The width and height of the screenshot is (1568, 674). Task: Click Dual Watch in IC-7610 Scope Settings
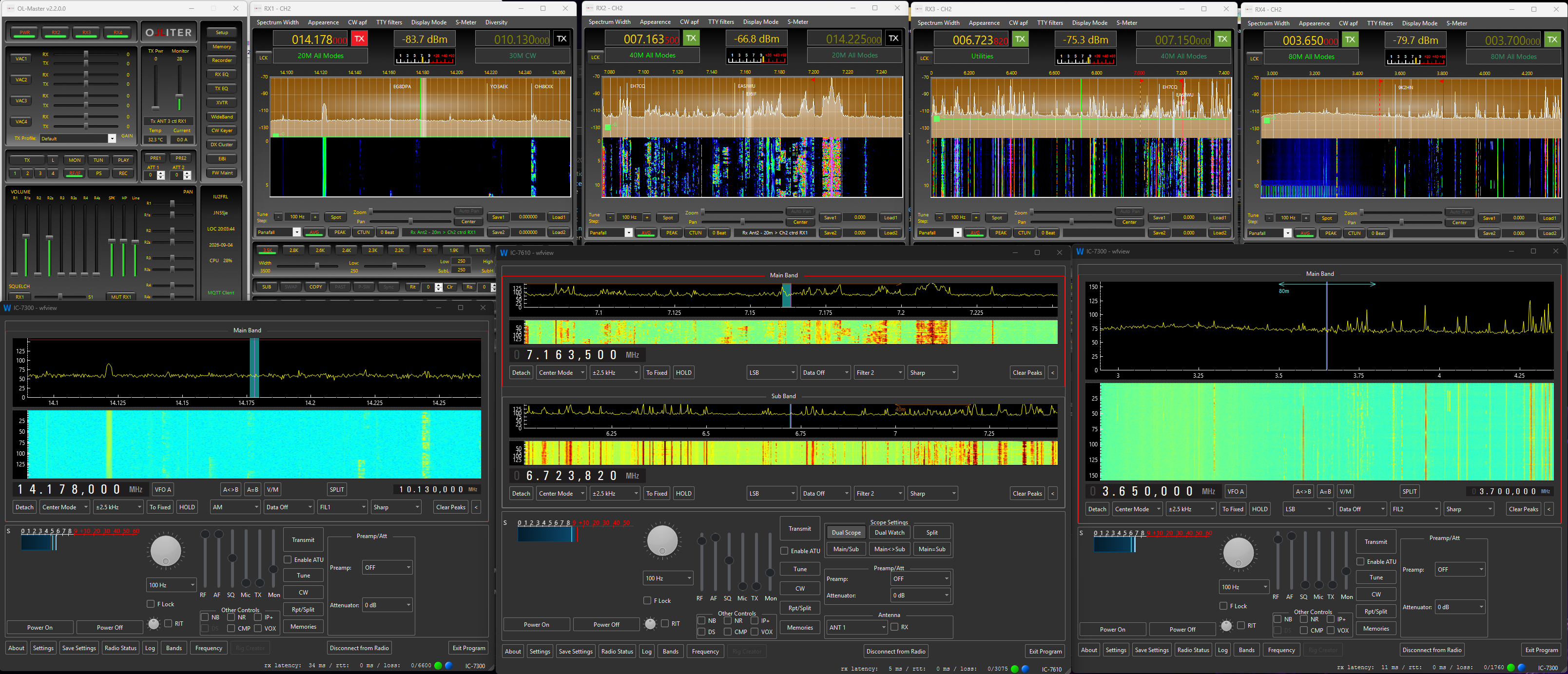(x=890, y=532)
